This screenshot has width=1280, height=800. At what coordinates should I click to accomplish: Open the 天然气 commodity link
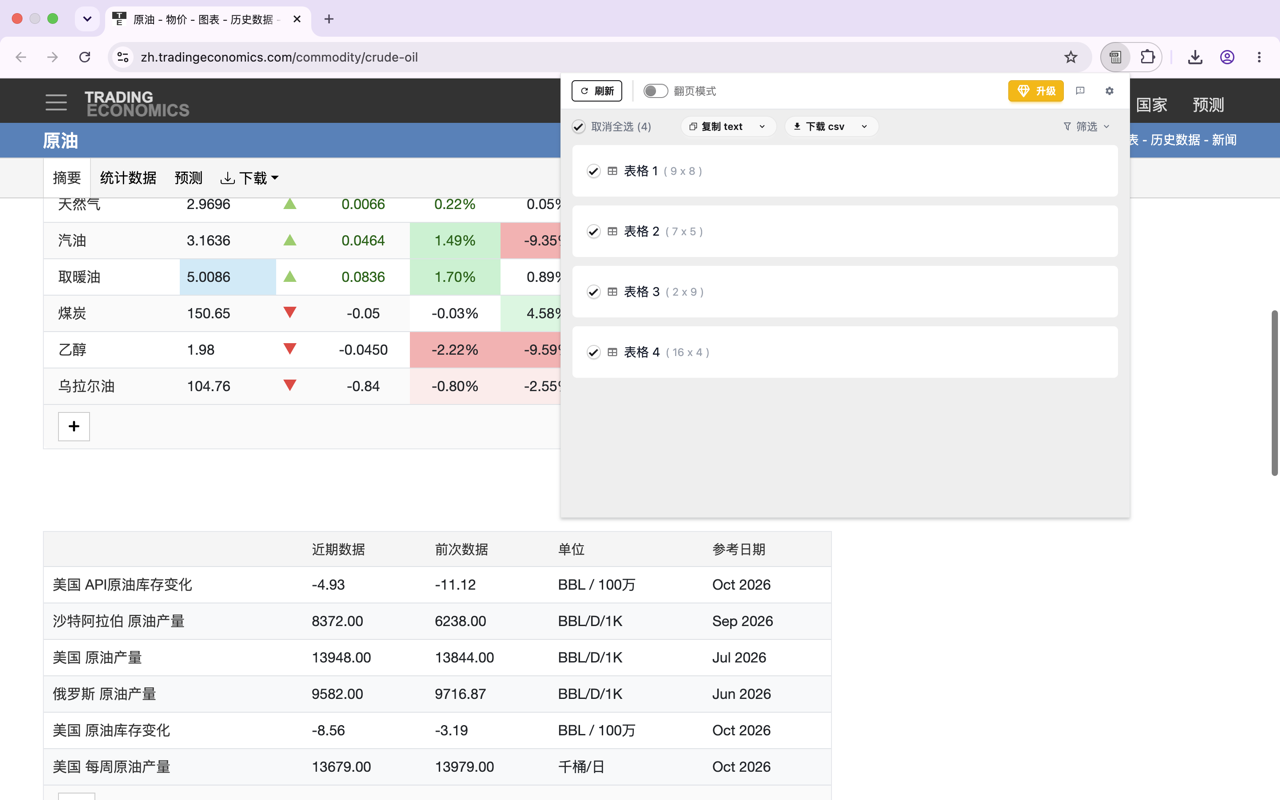coord(79,204)
